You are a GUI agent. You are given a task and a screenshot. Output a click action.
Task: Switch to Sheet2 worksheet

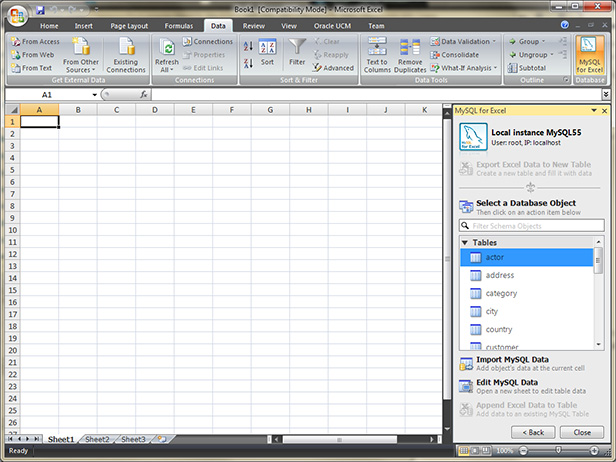pos(97,439)
